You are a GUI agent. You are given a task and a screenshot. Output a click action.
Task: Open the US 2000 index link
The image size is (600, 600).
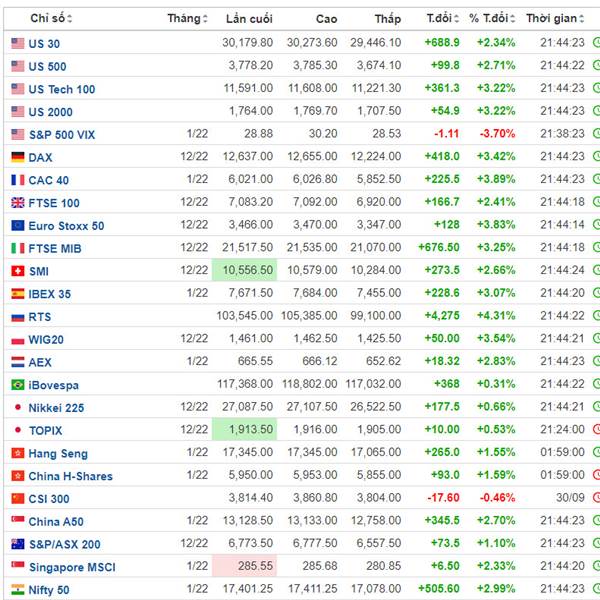51,112
